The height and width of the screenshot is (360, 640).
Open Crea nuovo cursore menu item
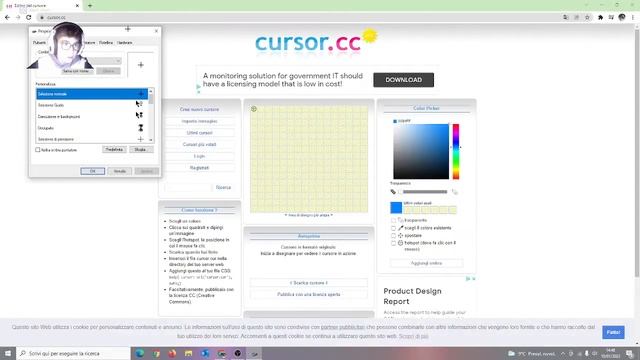[200, 109]
